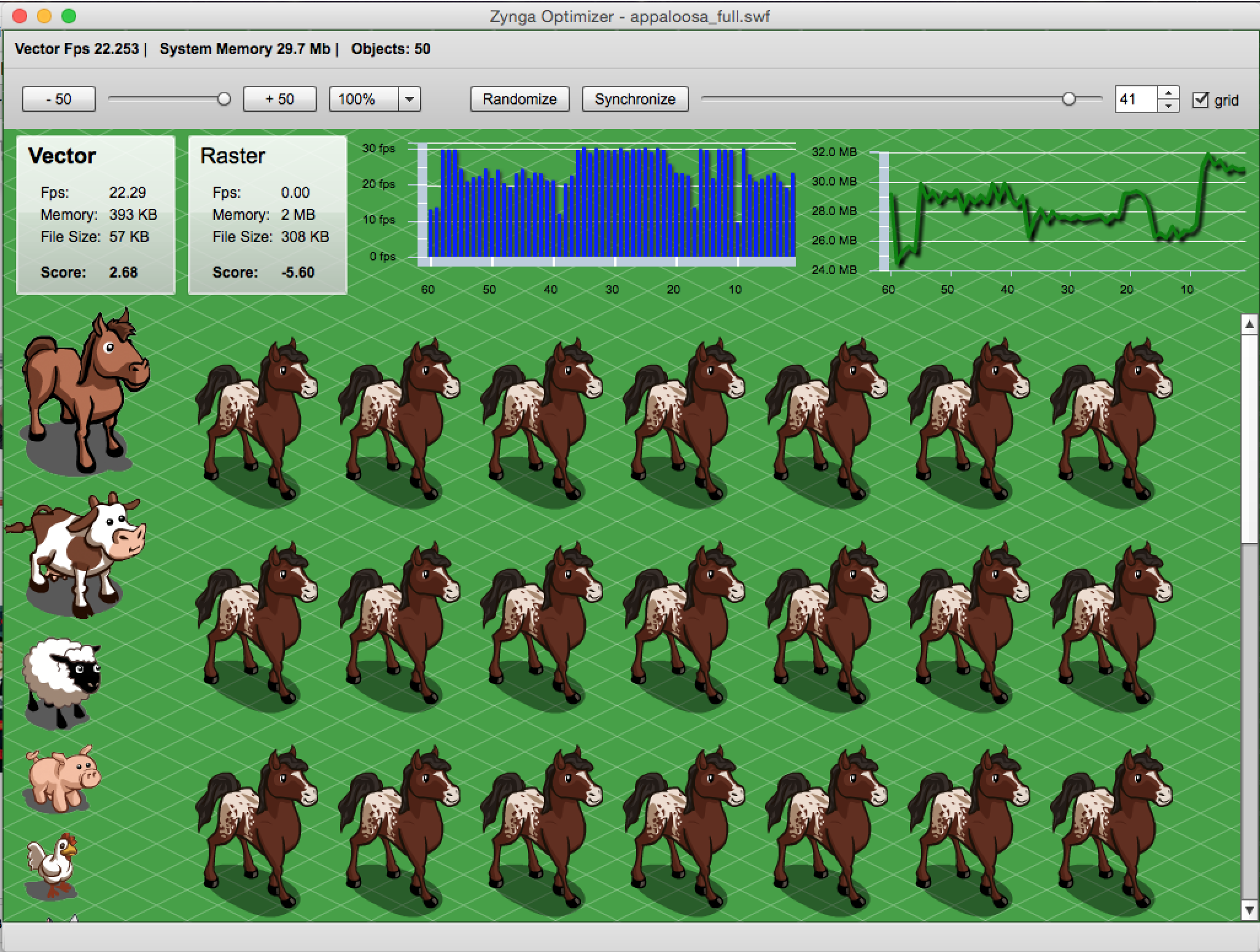
Task: Click the scrollbar up arrow
Action: [1250, 324]
